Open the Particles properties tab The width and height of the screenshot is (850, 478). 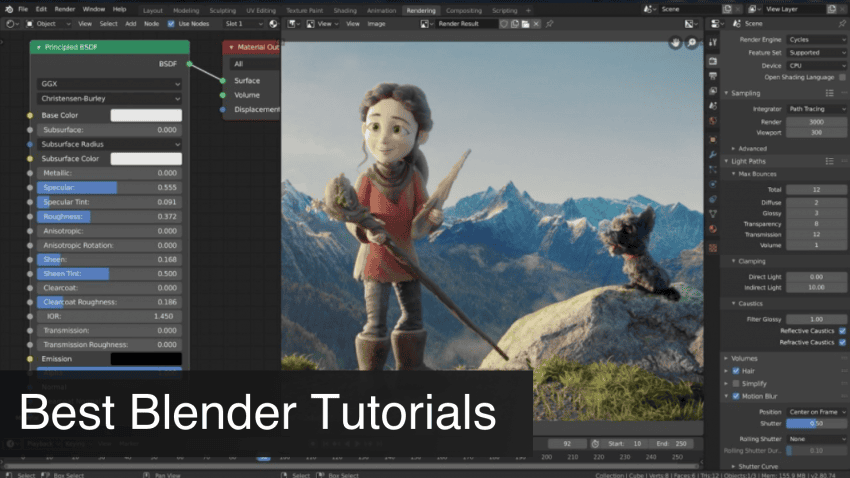[713, 170]
